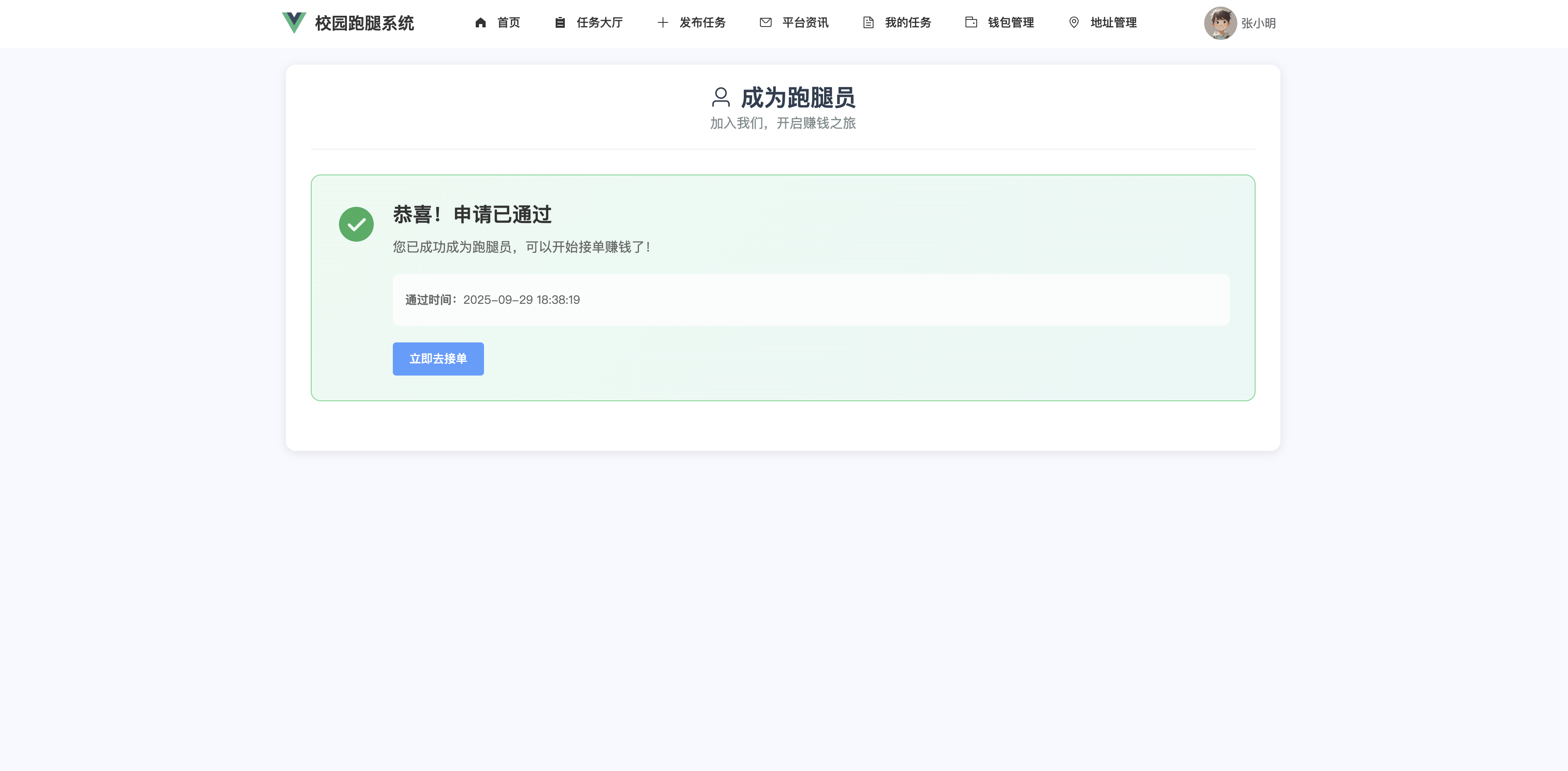Click the green success checkmark icon

click(x=356, y=224)
